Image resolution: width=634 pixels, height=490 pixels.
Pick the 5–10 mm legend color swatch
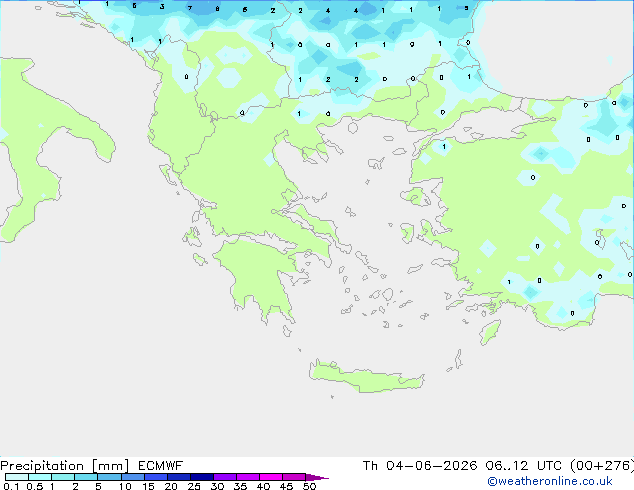(109, 477)
